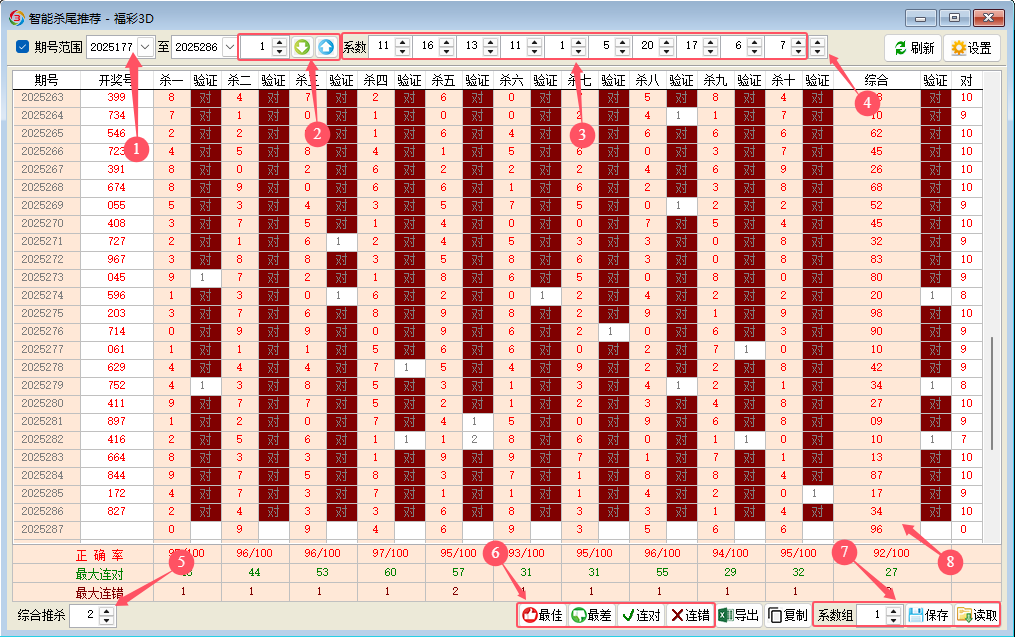Open the start period 2025177 dropdown

pos(146,47)
